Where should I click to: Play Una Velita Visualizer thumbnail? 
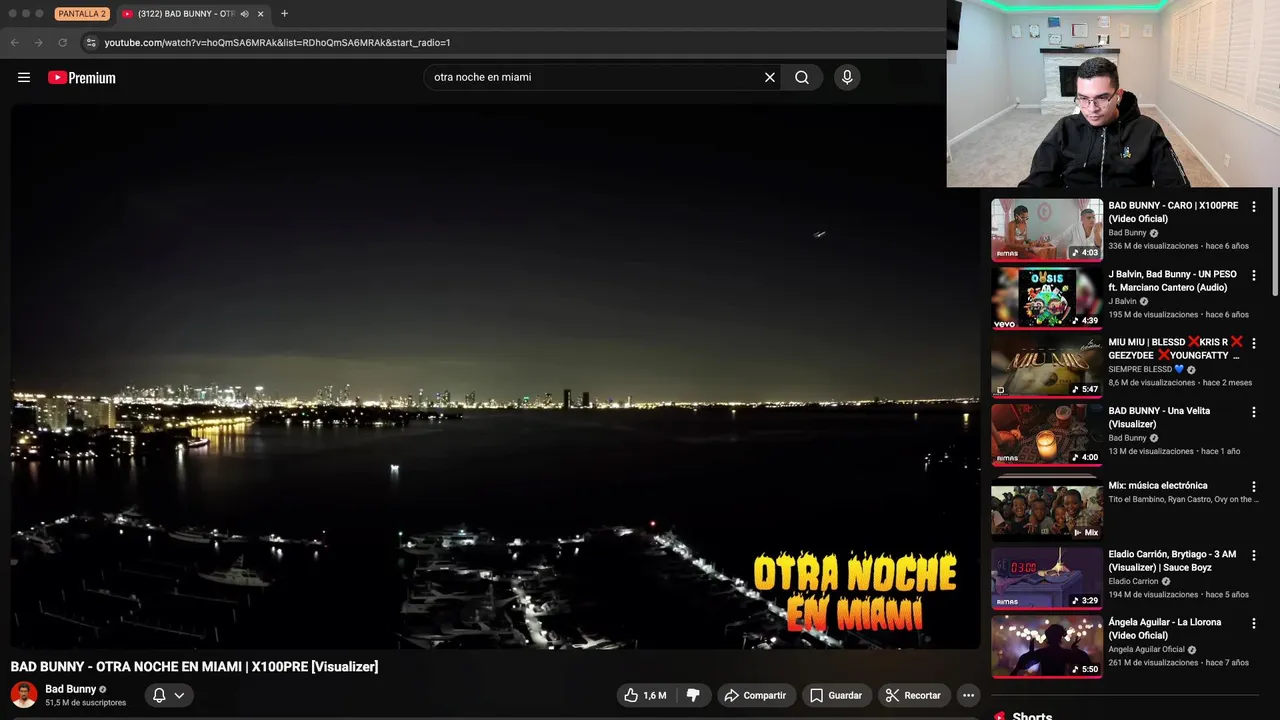click(1047, 435)
